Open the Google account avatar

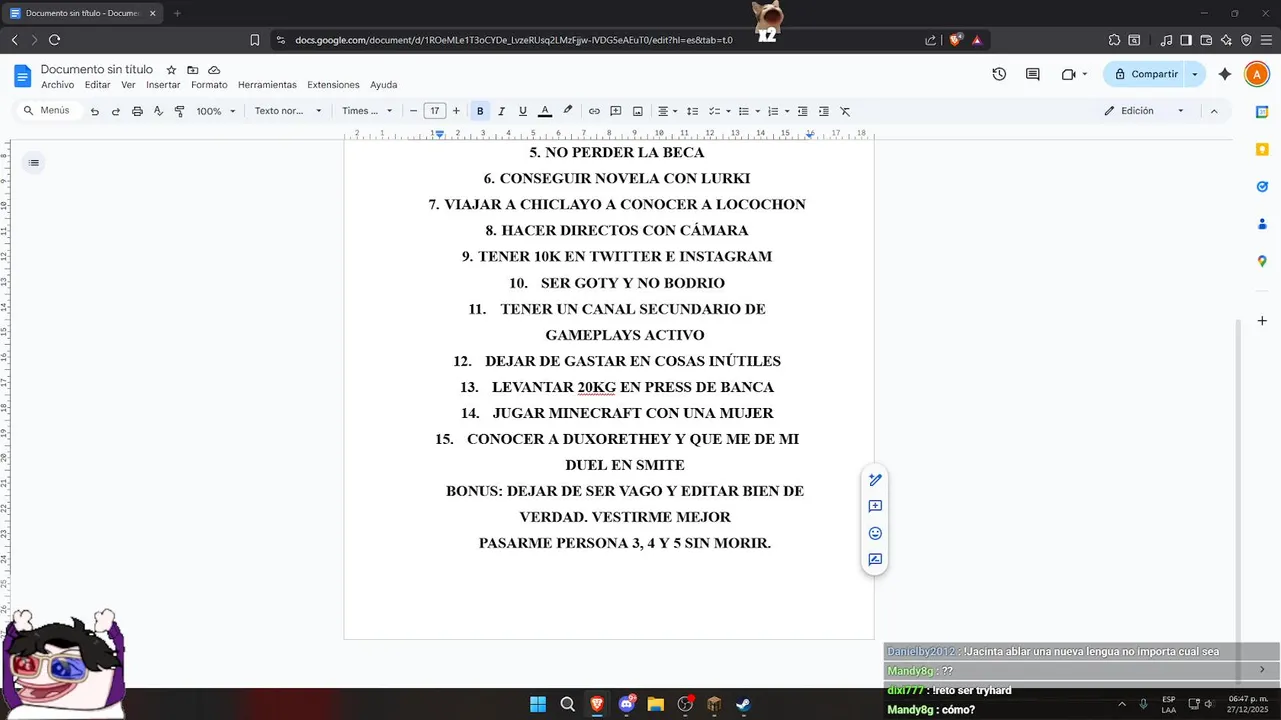pyautogui.click(x=1256, y=74)
